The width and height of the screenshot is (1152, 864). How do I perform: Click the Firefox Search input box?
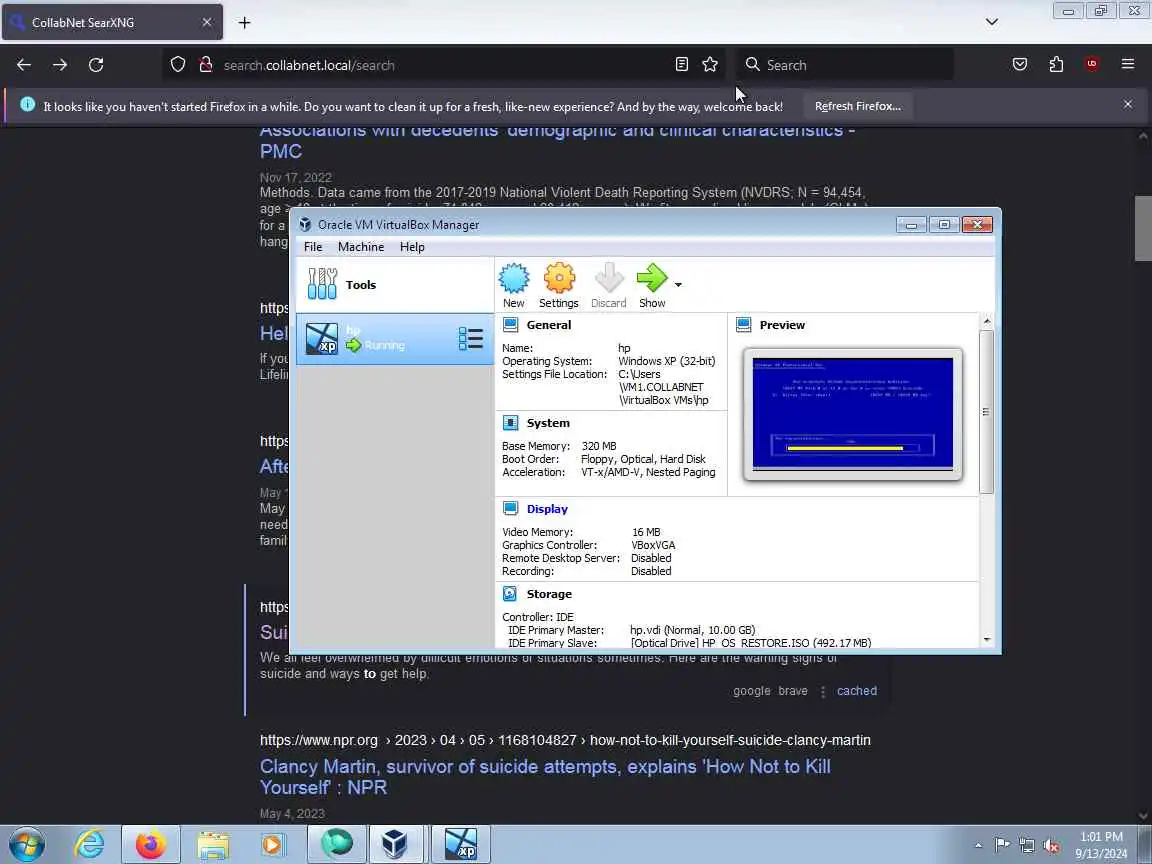[x=845, y=65]
